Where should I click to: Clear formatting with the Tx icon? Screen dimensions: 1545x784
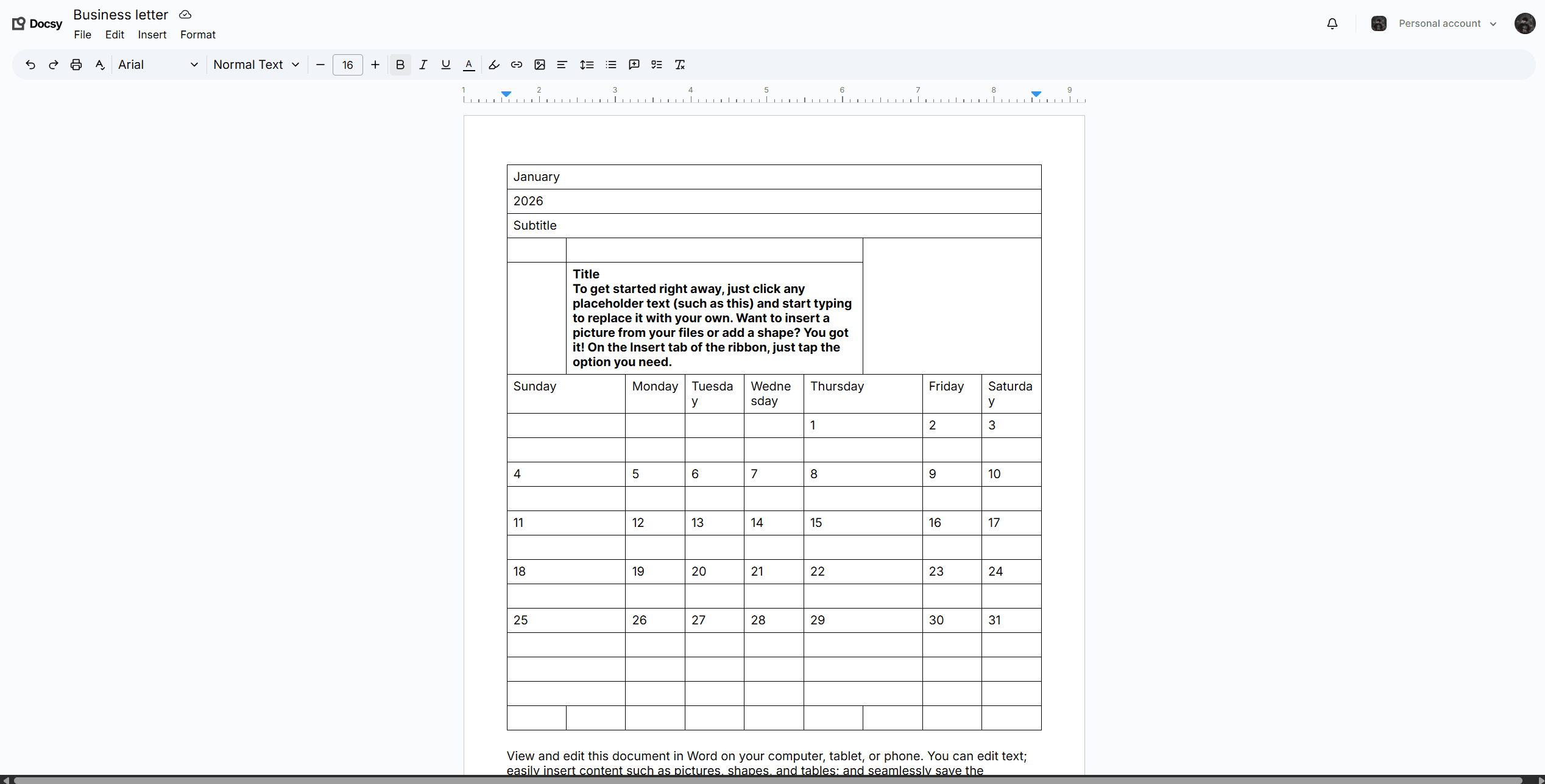[x=681, y=65]
